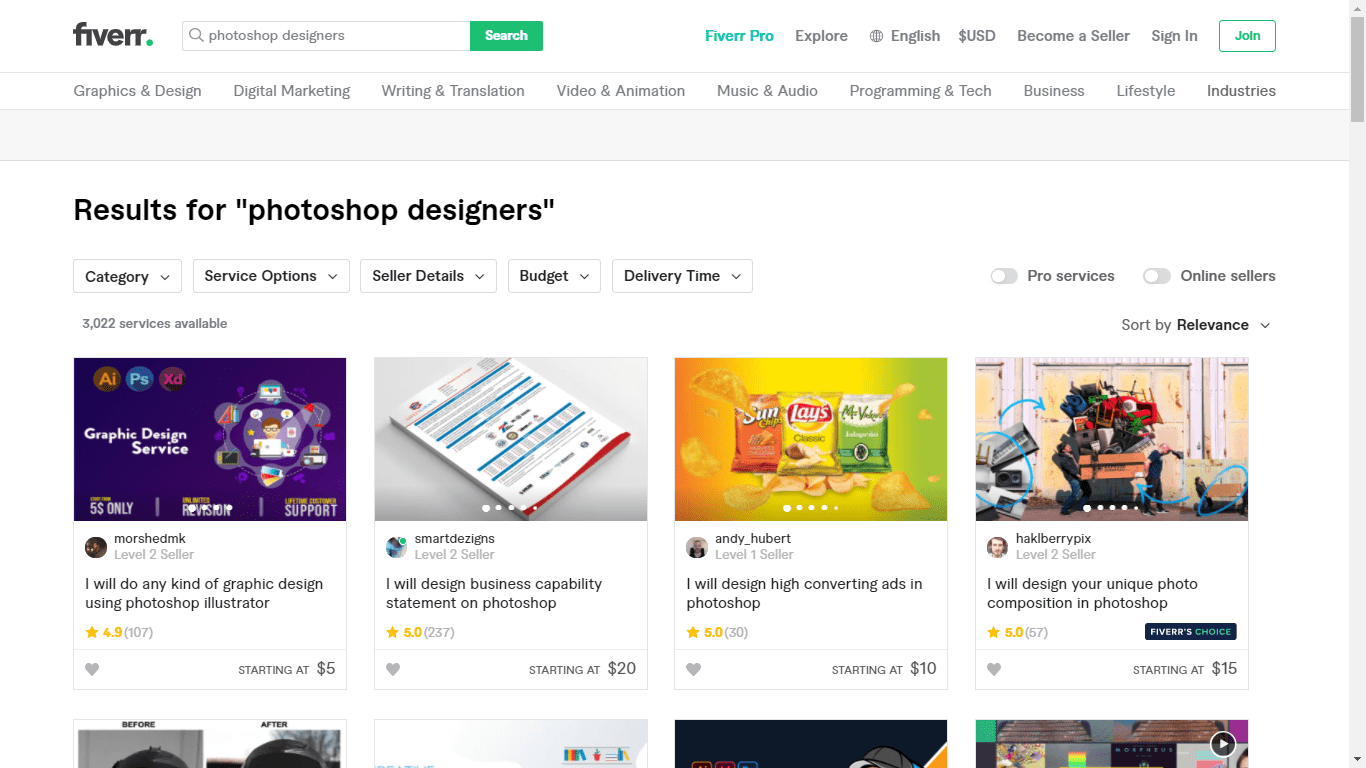Click the Sign In link
The image size is (1366, 768).
(x=1174, y=36)
